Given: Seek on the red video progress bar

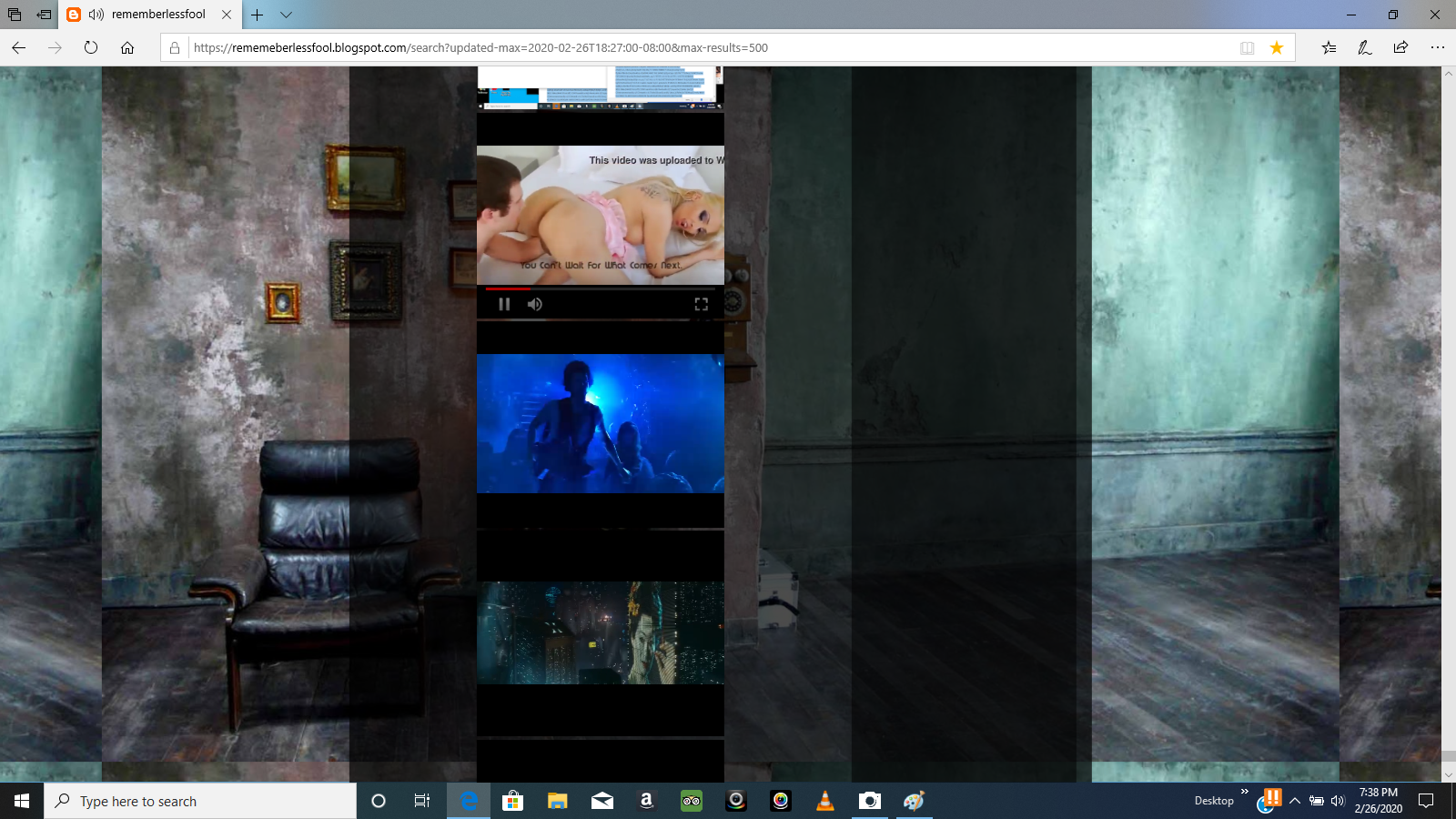Looking at the screenshot, I should click(x=601, y=288).
